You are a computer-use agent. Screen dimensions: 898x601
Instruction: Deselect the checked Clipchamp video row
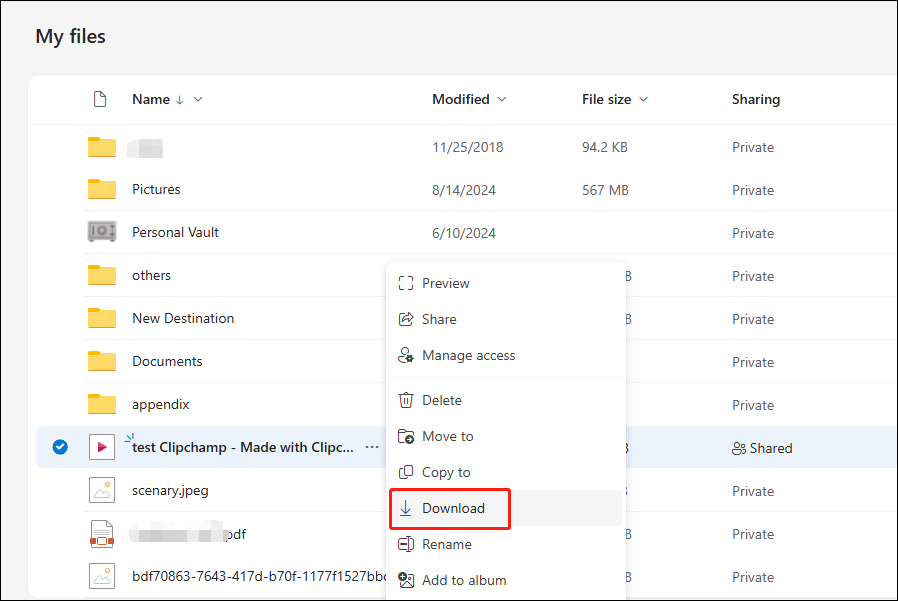point(58,447)
